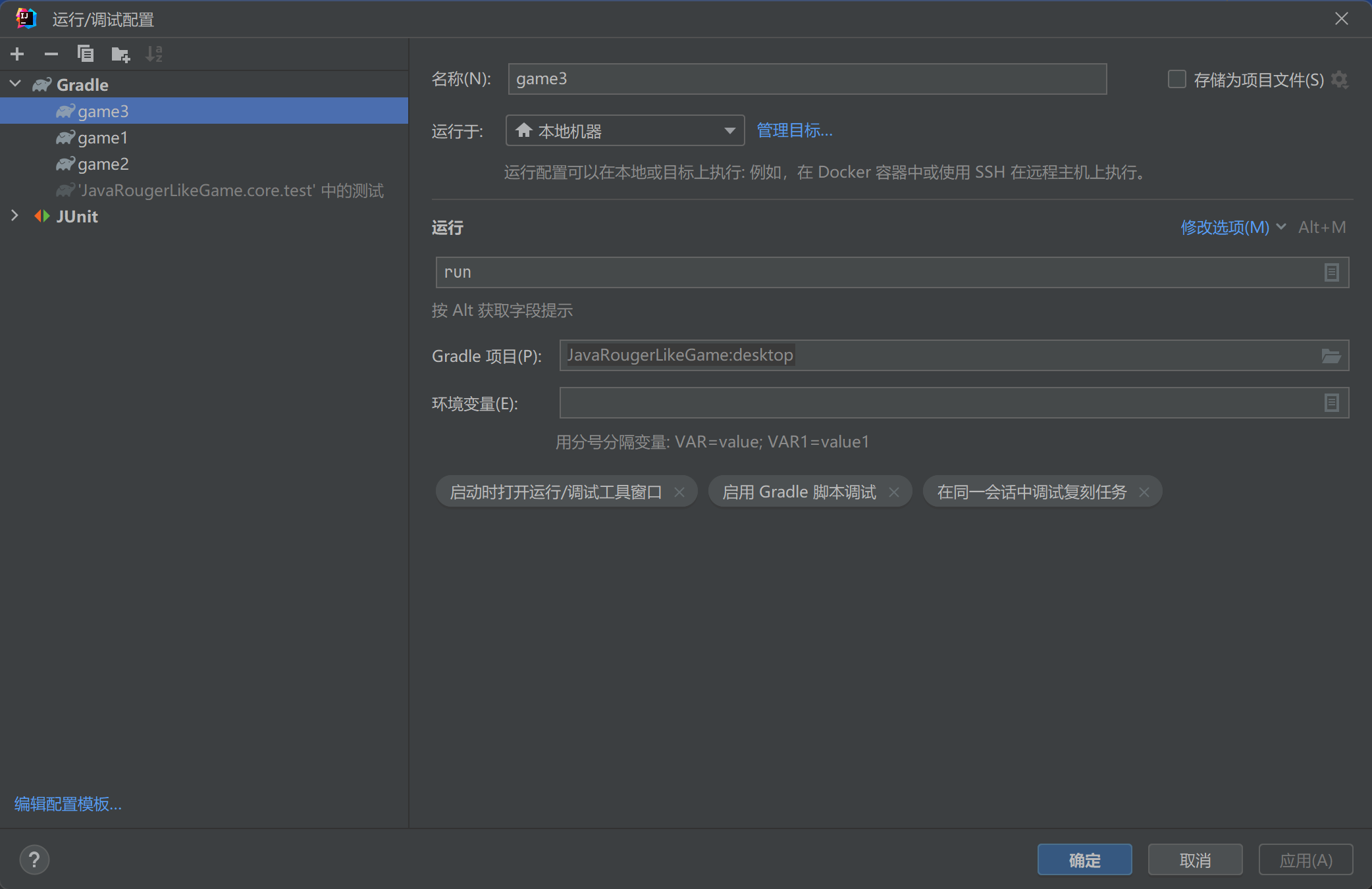
Task: Click the copy configuration icon
Action: (x=86, y=54)
